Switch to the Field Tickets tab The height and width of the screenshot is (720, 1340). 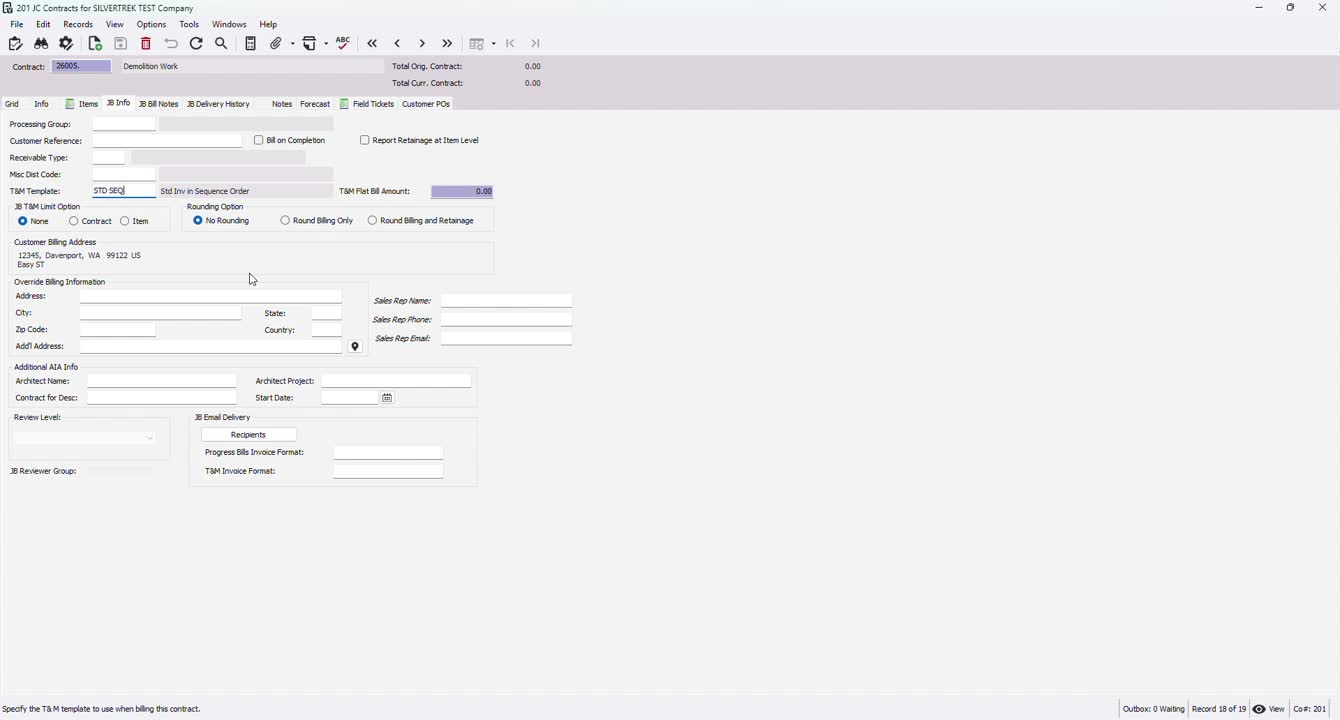367,104
